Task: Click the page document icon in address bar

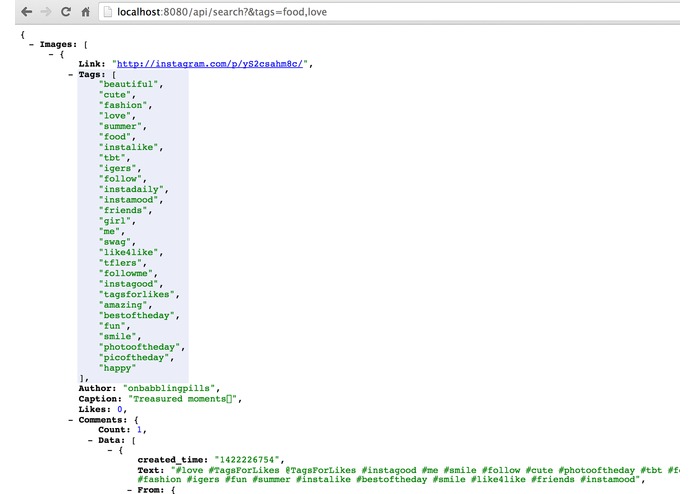Action: point(107,12)
